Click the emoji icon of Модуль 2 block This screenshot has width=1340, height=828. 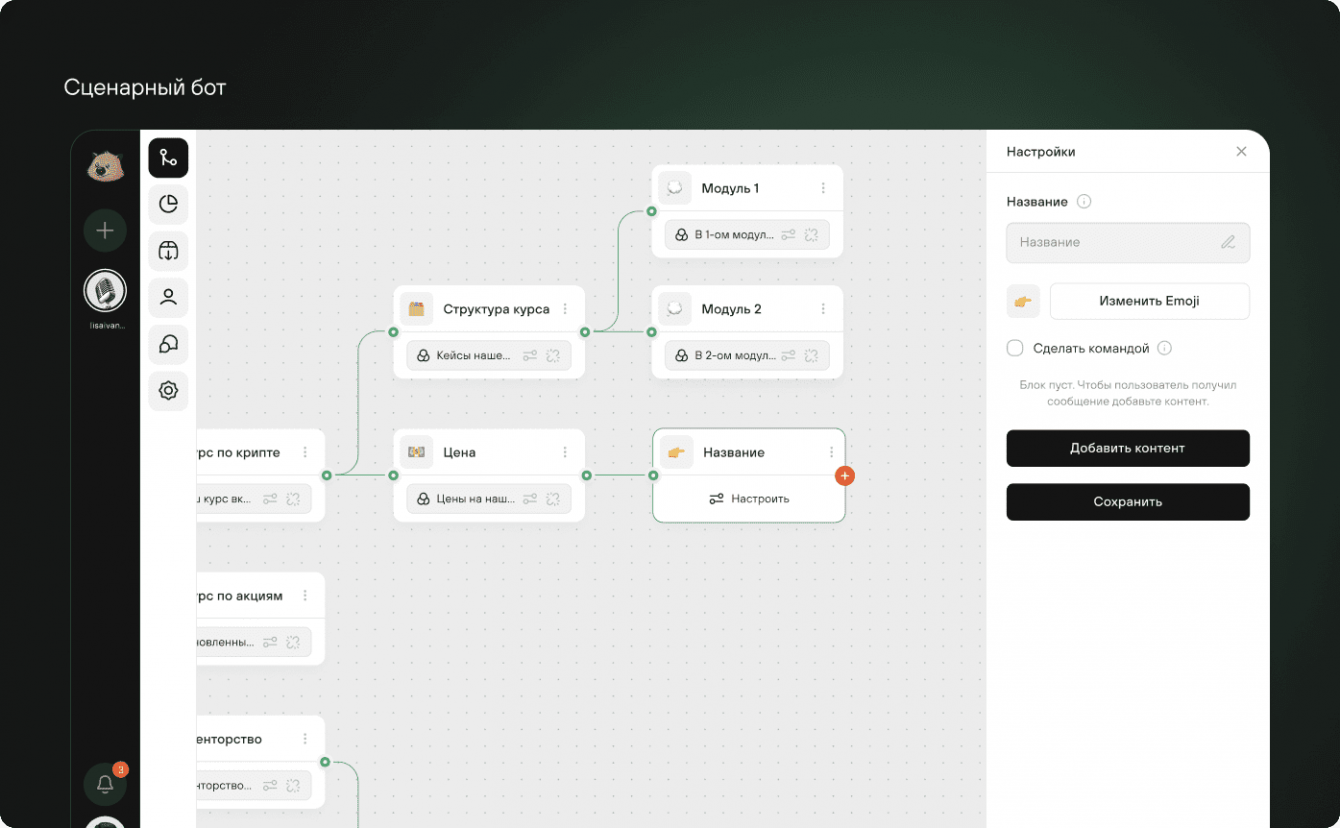(x=675, y=309)
